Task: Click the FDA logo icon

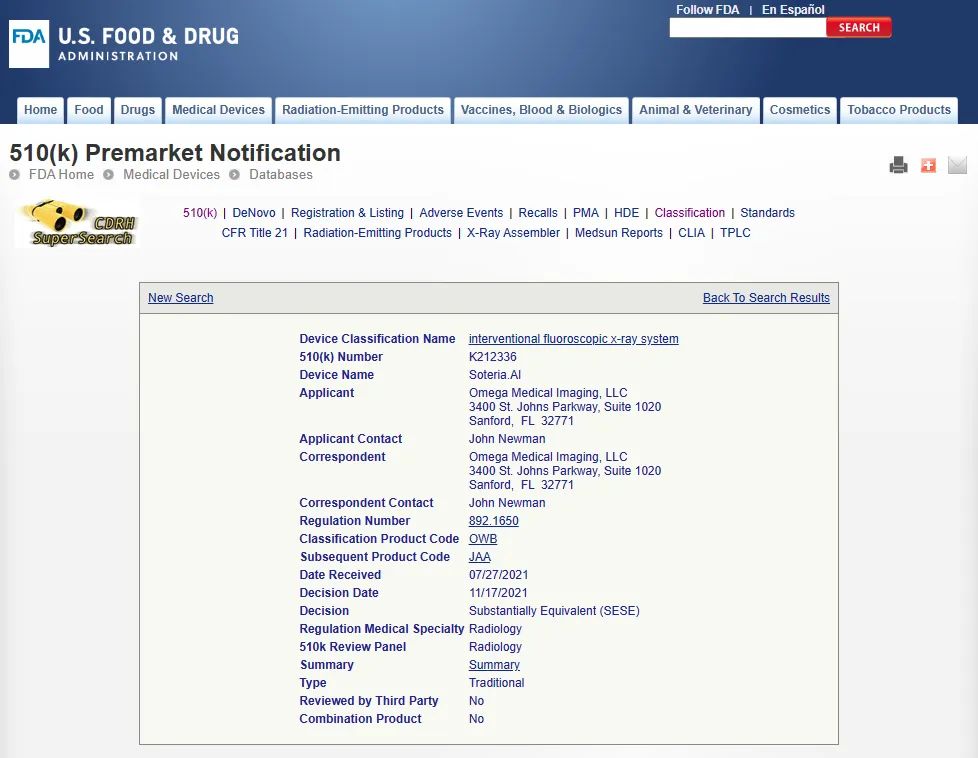Action: coord(29,44)
